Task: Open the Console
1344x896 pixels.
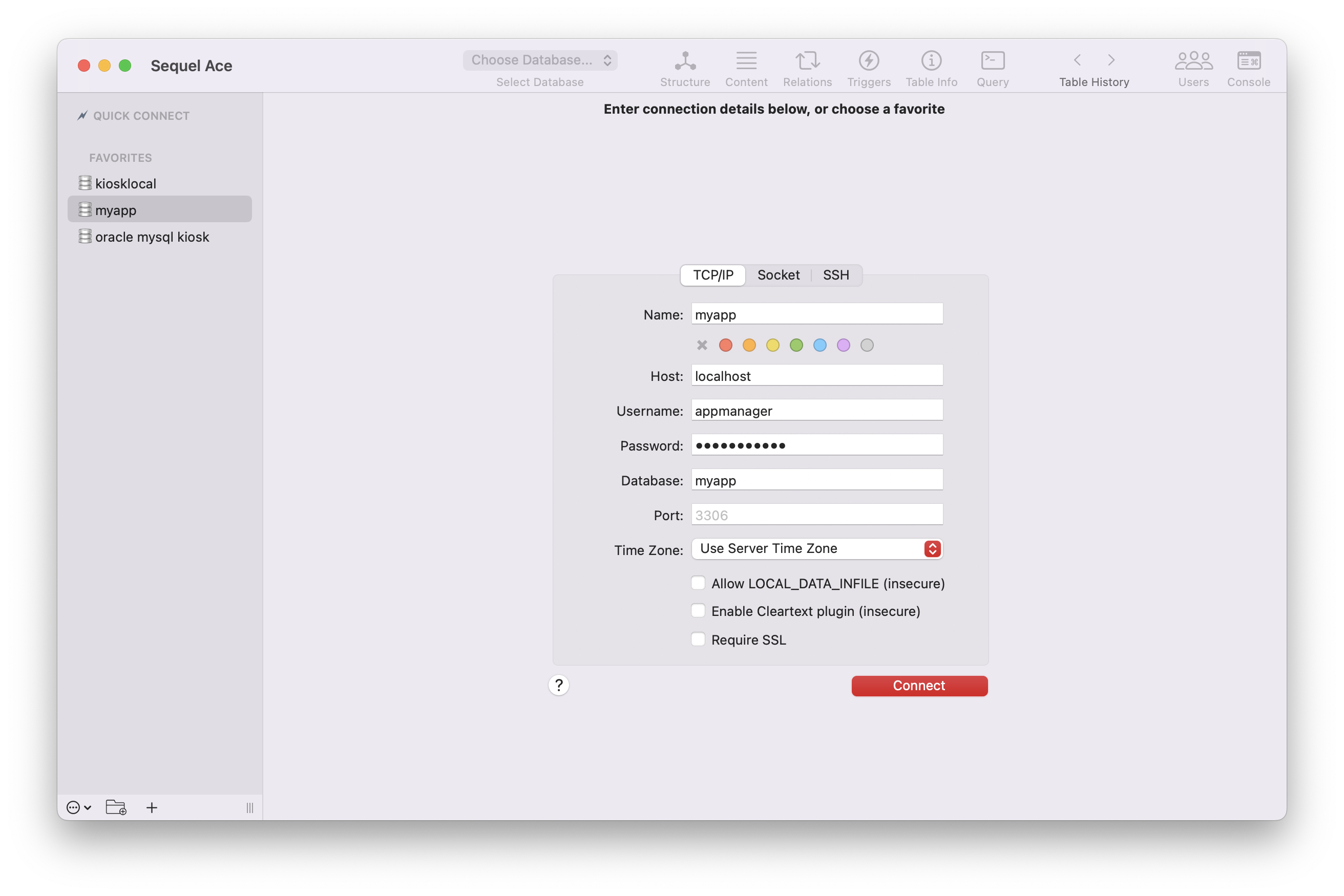Action: (1249, 69)
